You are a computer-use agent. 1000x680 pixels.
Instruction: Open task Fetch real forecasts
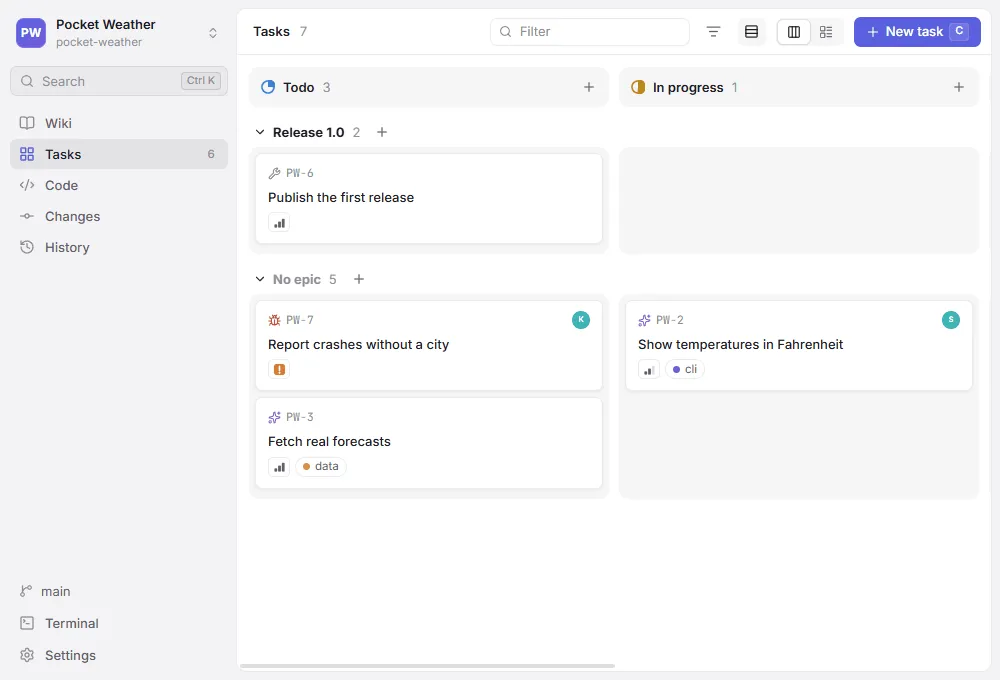click(429, 443)
